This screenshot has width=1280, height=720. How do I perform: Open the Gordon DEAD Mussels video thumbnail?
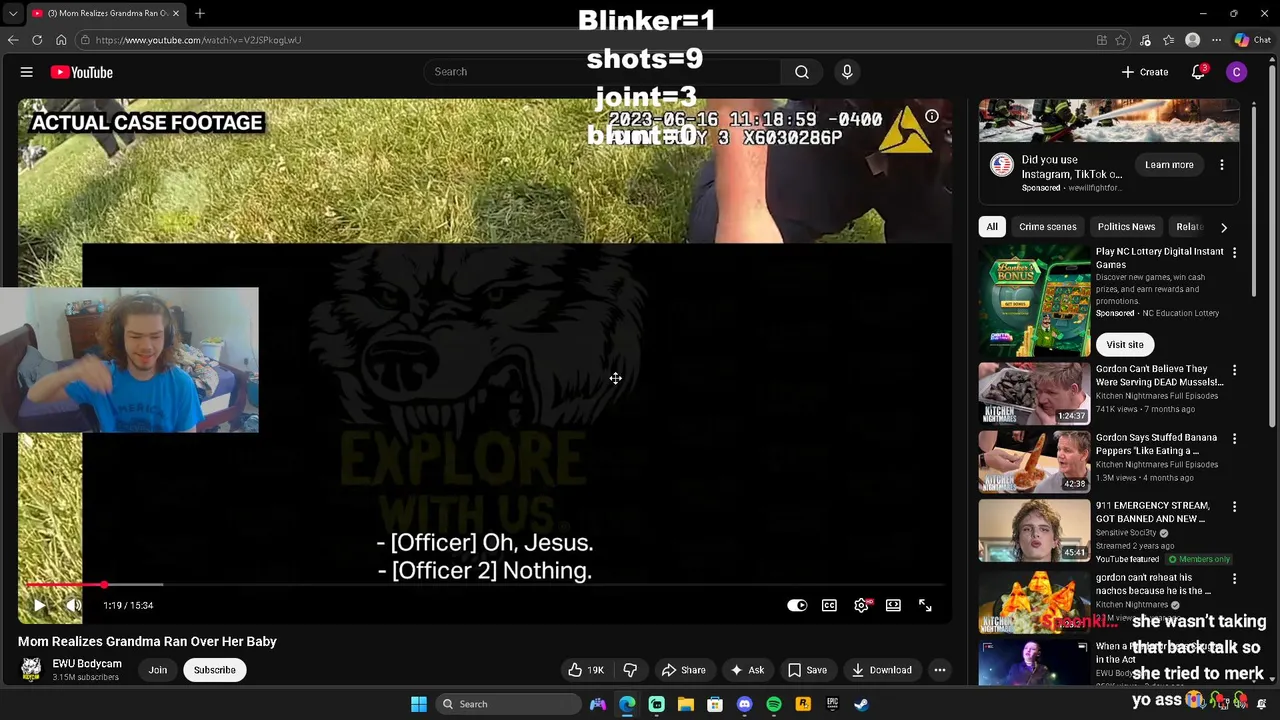1034,394
